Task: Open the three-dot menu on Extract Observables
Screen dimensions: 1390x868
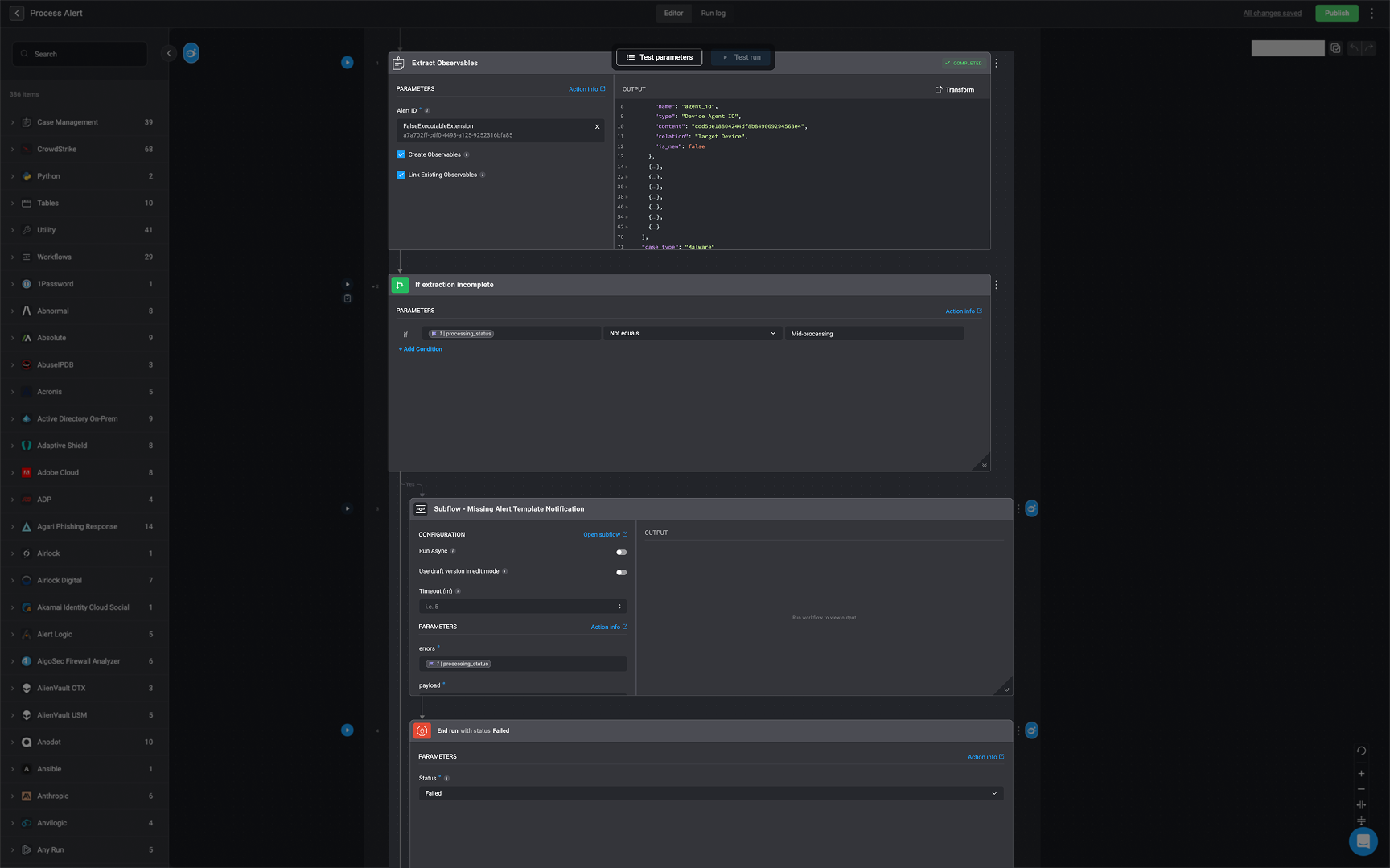Action: 996,64
